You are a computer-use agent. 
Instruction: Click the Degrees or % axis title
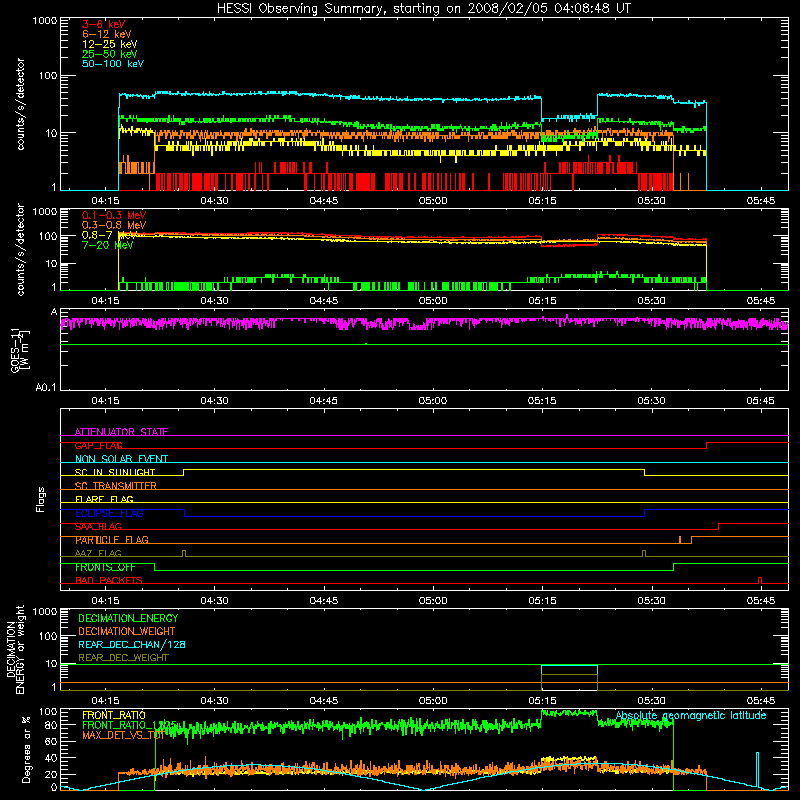[26, 749]
